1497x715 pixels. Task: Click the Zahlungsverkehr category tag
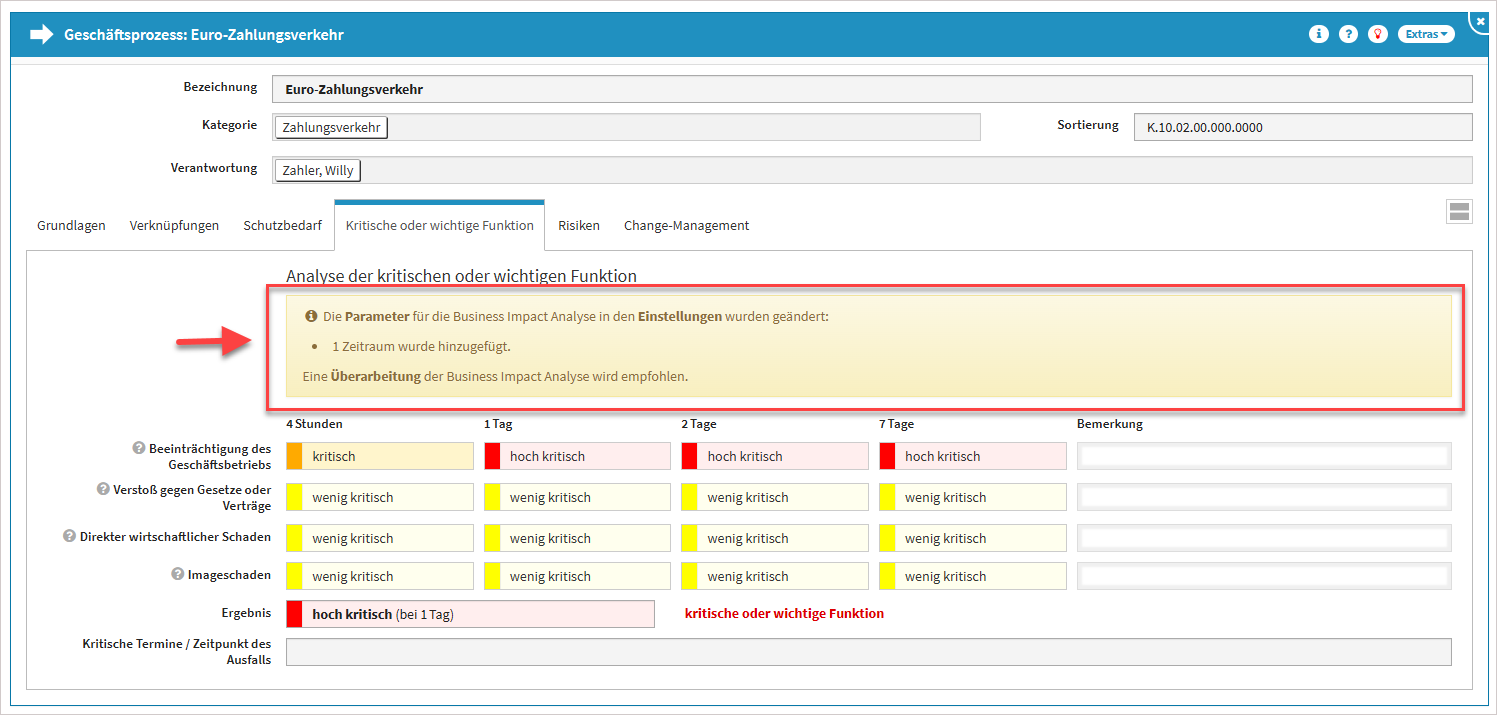pyautogui.click(x=331, y=128)
